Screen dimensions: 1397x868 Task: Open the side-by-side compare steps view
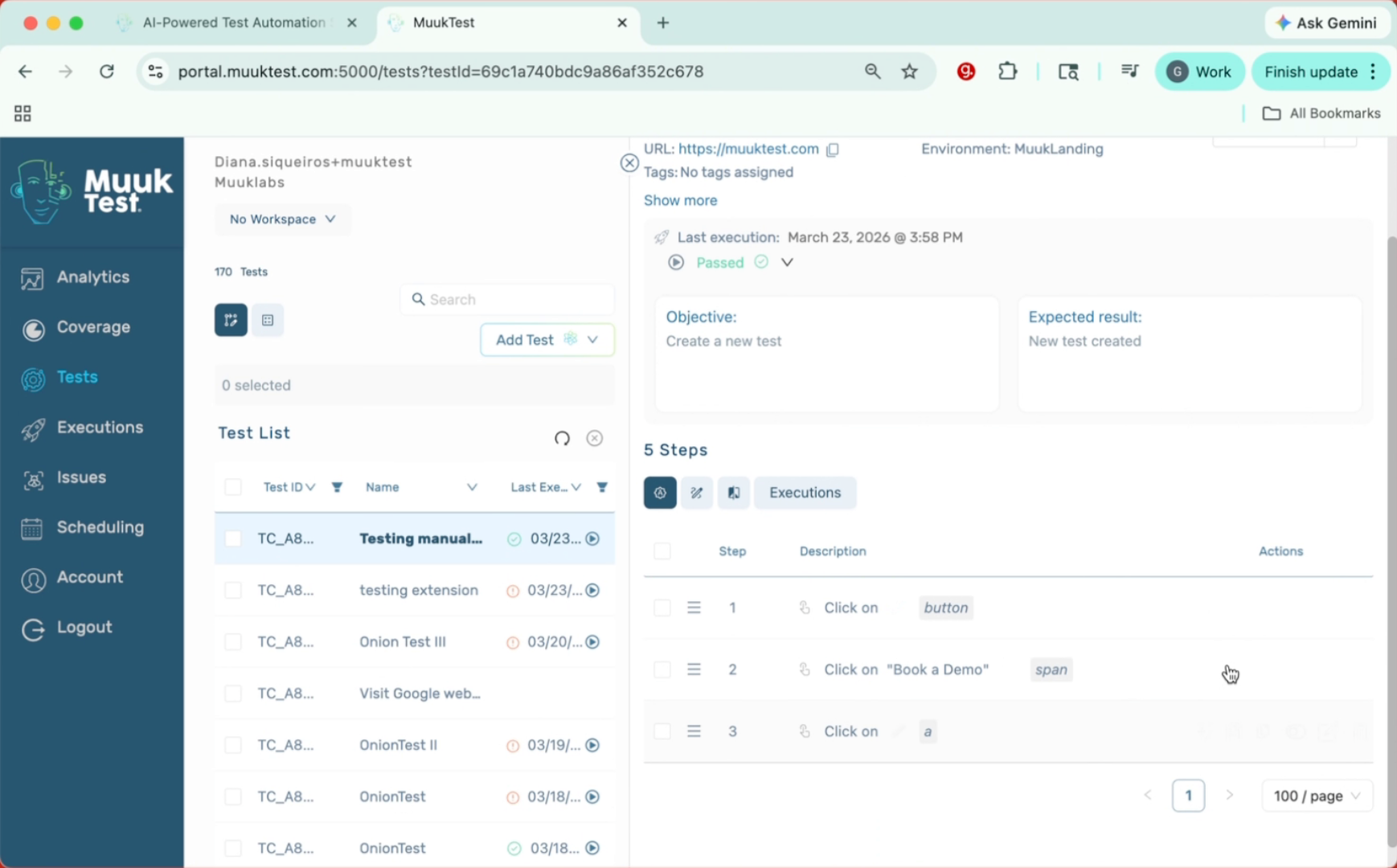tap(734, 493)
